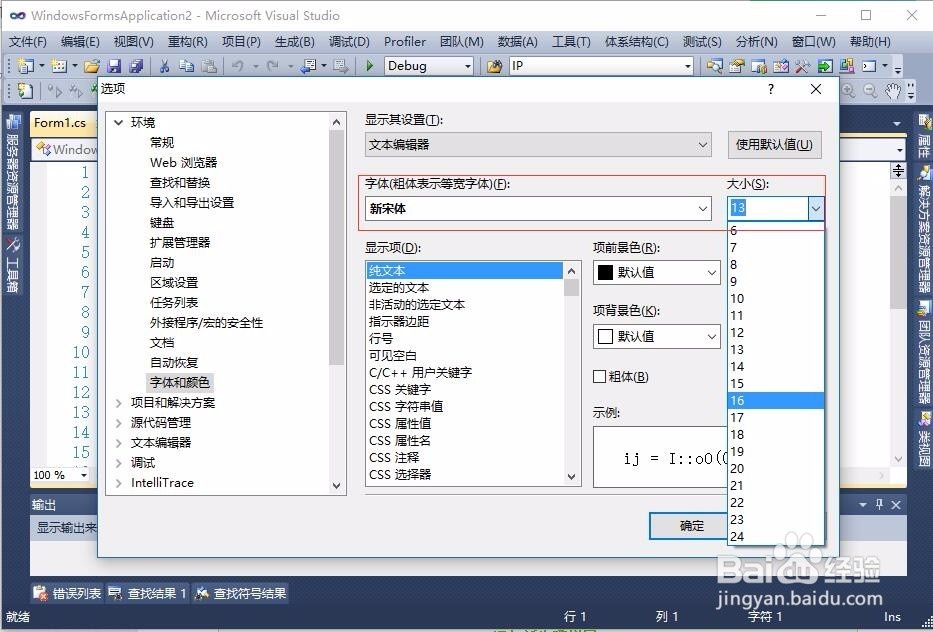Expand the IntelliTrace tree node
The image size is (933, 632).
(x=119, y=483)
